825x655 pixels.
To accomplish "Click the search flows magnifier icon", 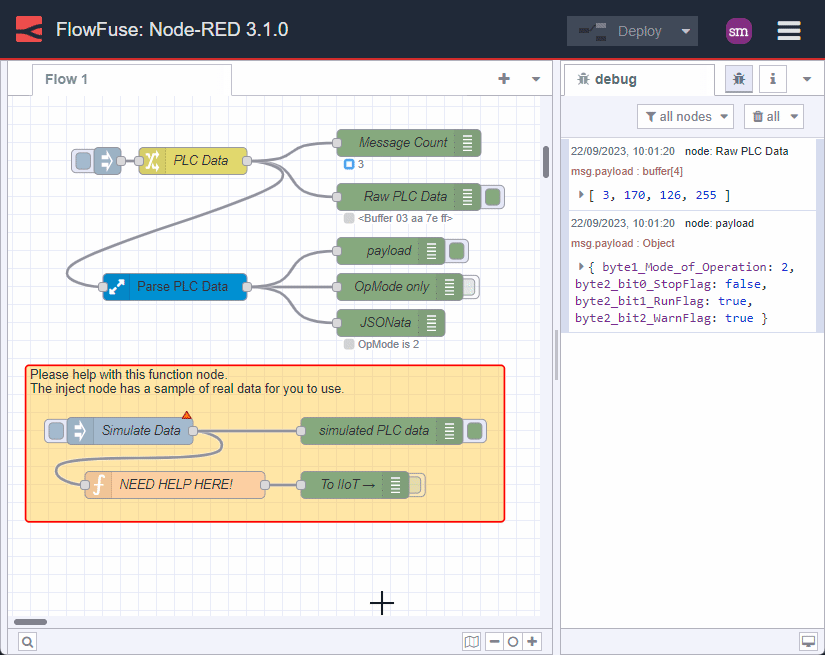I will pyautogui.click(x=27, y=642).
